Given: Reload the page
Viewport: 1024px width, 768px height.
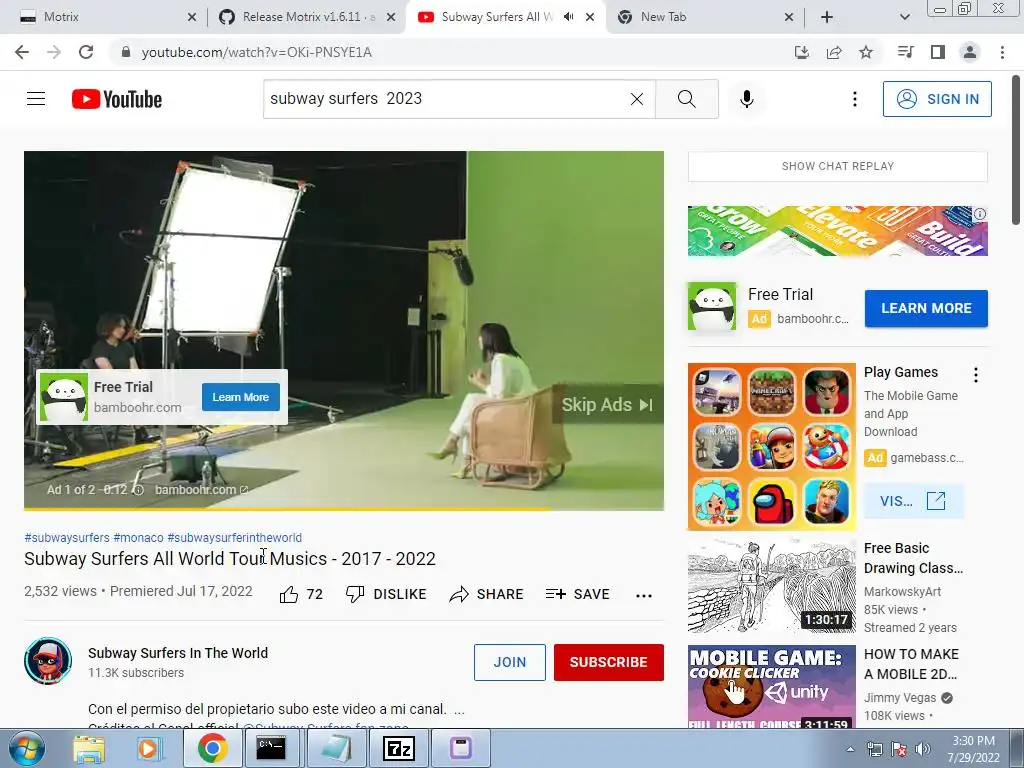Looking at the screenshot, I should [86, 52].
